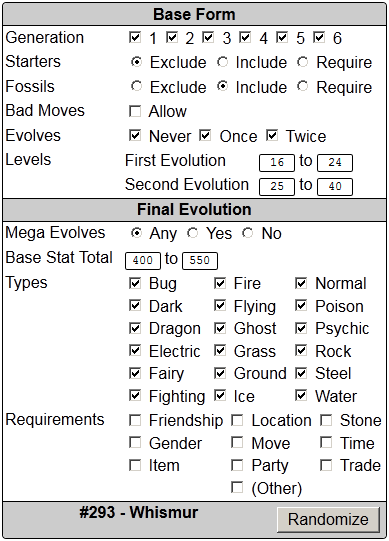This screenshot has width=389, height=541.
Task: Enable the Bad Moves Allow checkbox
Action: point(135,111)
